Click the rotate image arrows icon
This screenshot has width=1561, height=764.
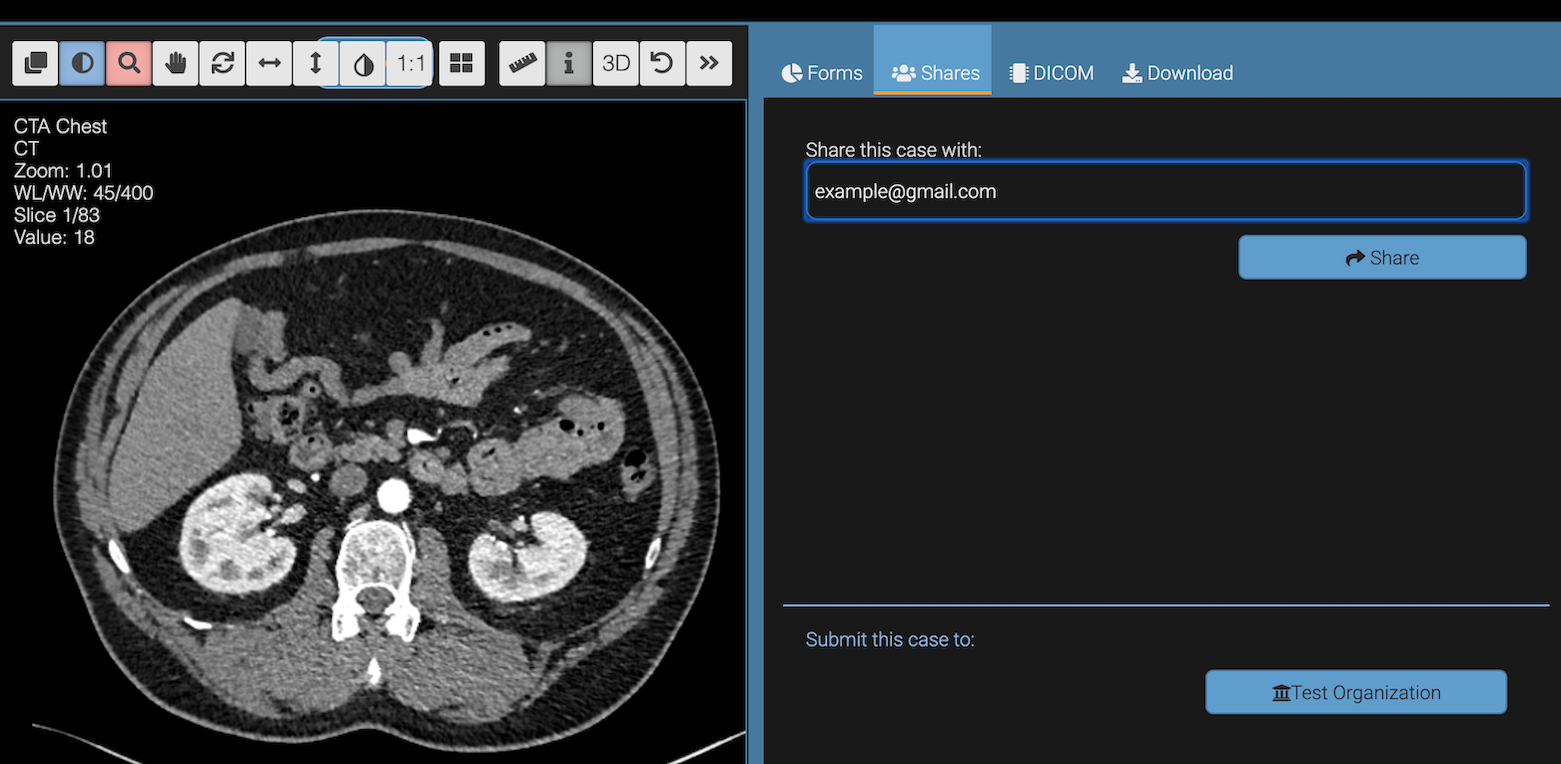(x=222, y=63)
